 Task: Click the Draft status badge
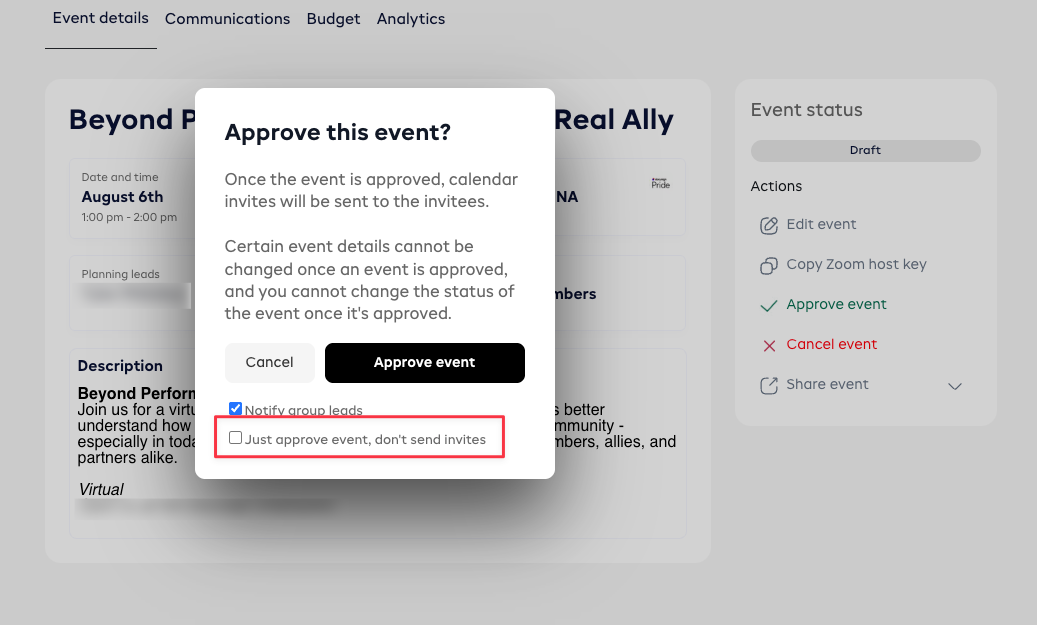[865, 150]
